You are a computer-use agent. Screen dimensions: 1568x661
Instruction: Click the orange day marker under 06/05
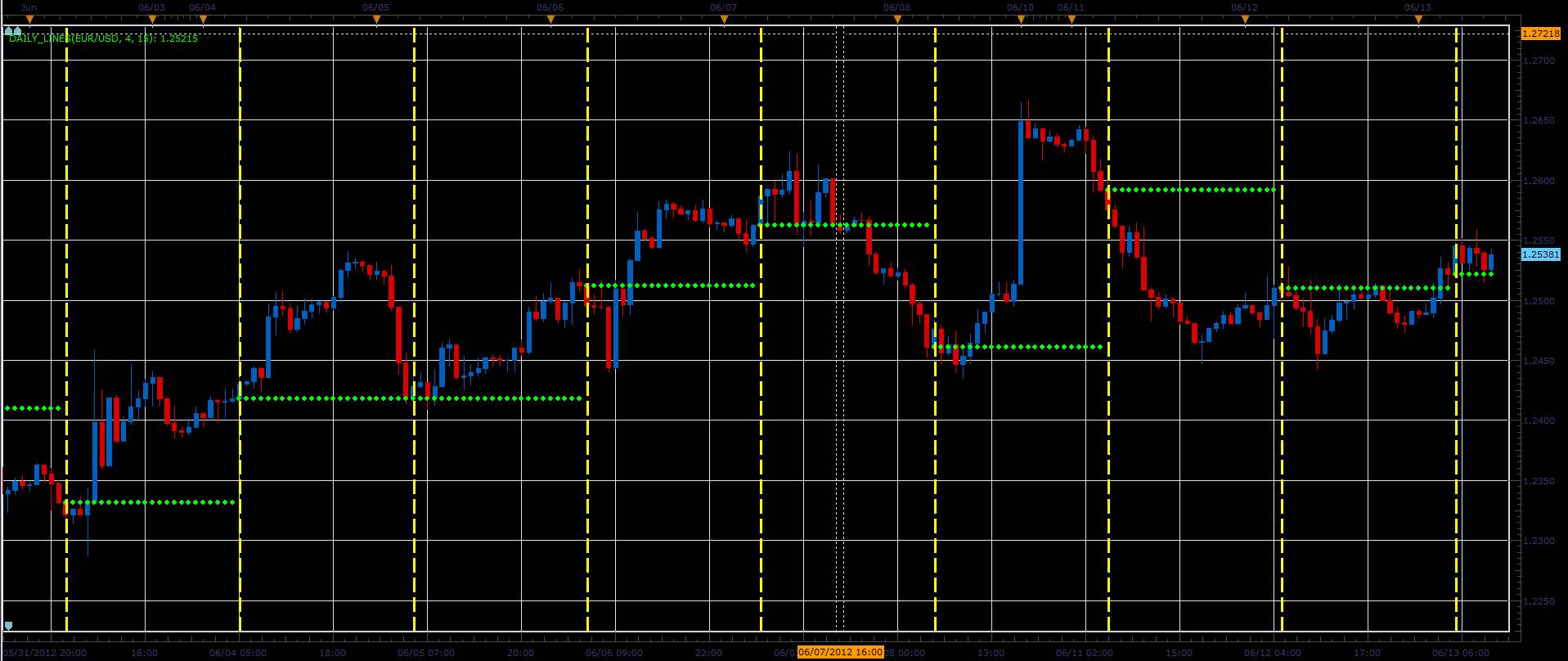[x=376, y=20]
